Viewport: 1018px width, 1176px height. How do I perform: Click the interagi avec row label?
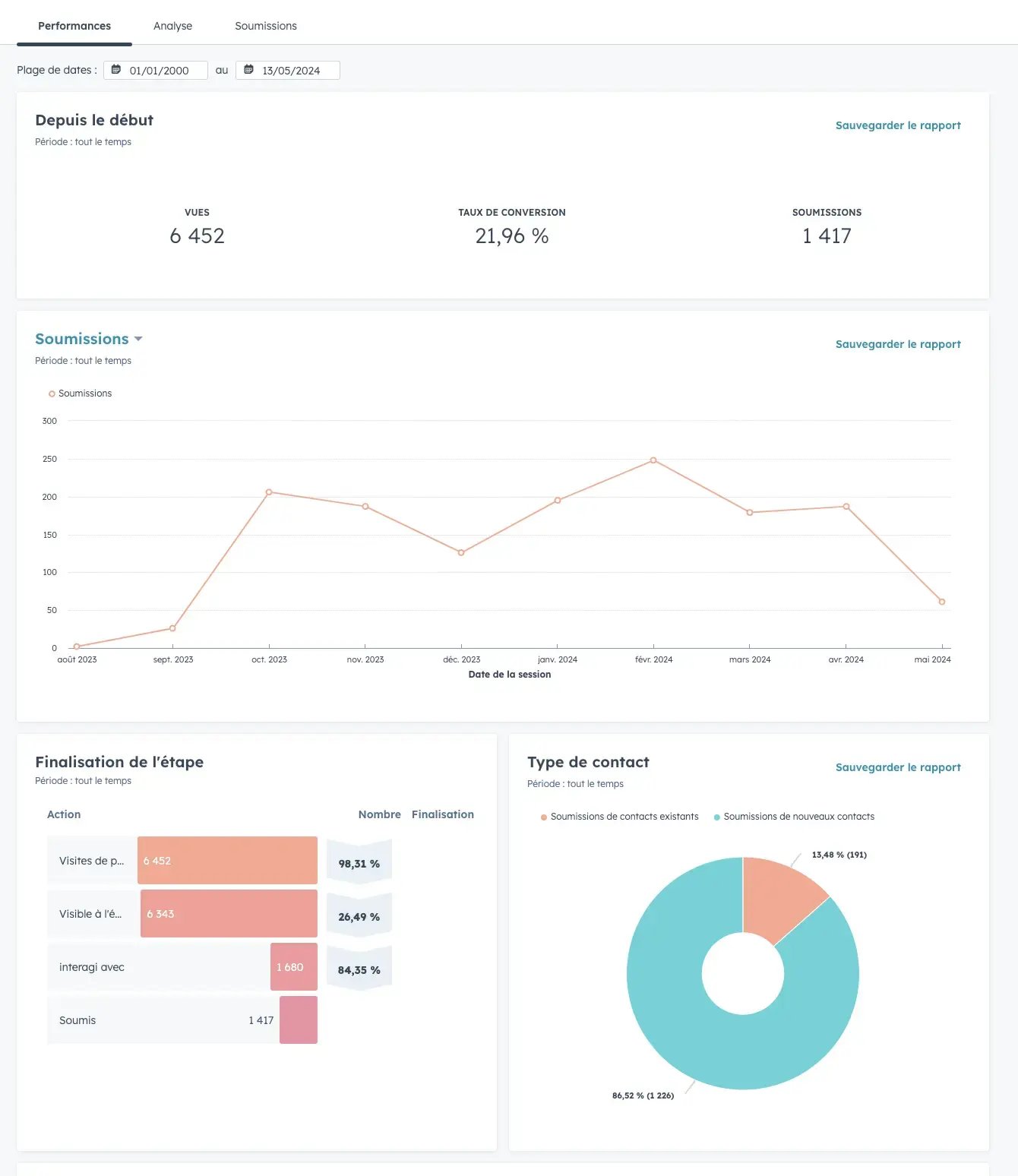91,967
